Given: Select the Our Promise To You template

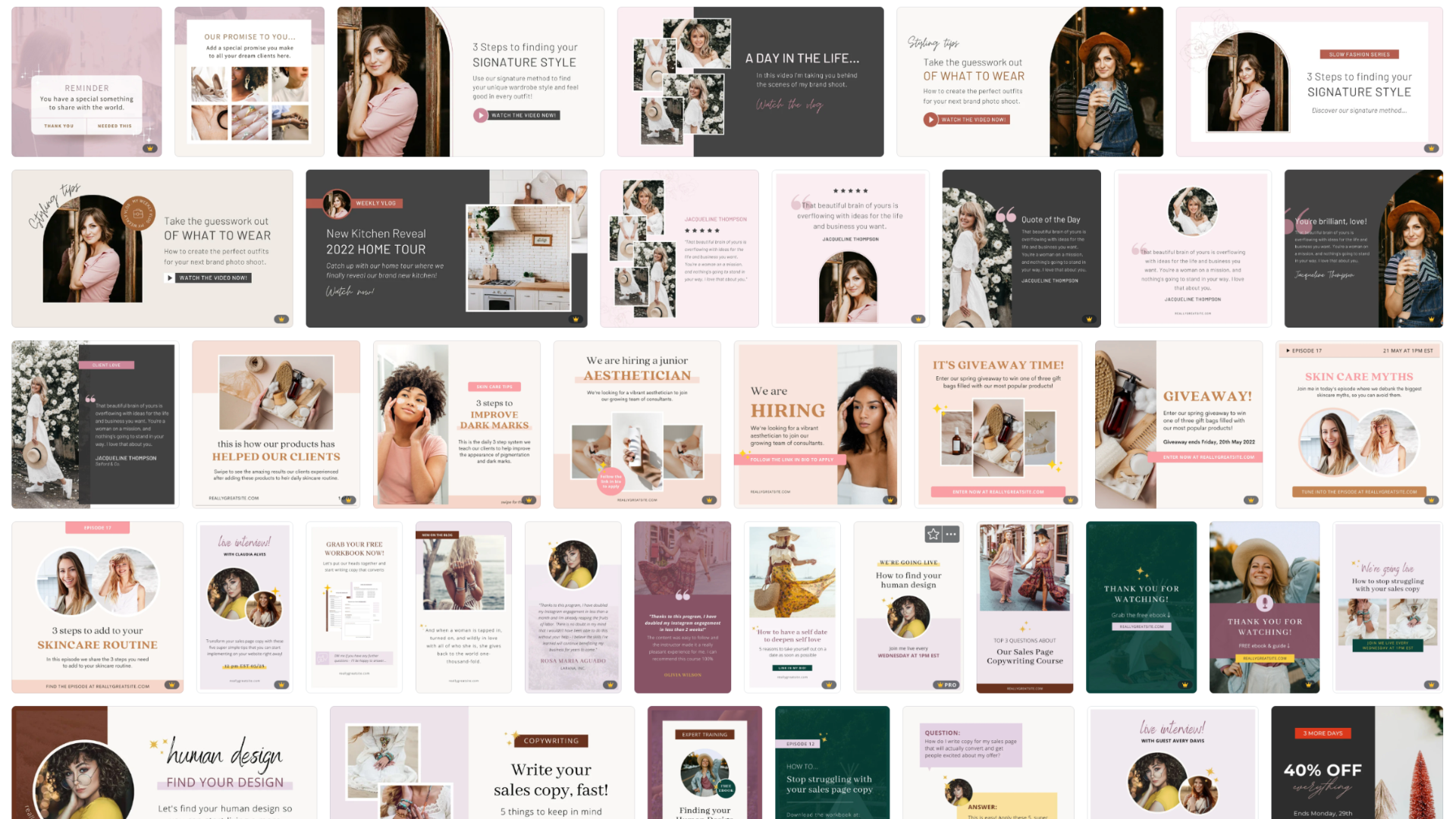Looking at the screenshot, I should point(249,82).
